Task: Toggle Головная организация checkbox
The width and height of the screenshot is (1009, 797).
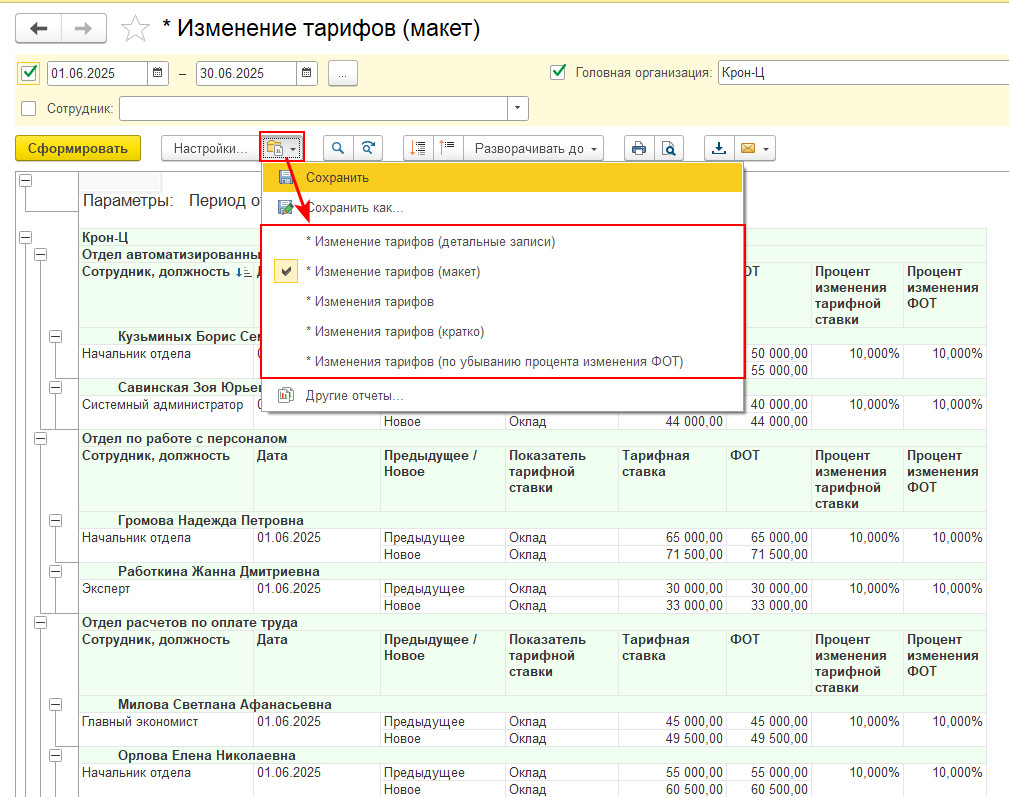Action: click(558, 72)
